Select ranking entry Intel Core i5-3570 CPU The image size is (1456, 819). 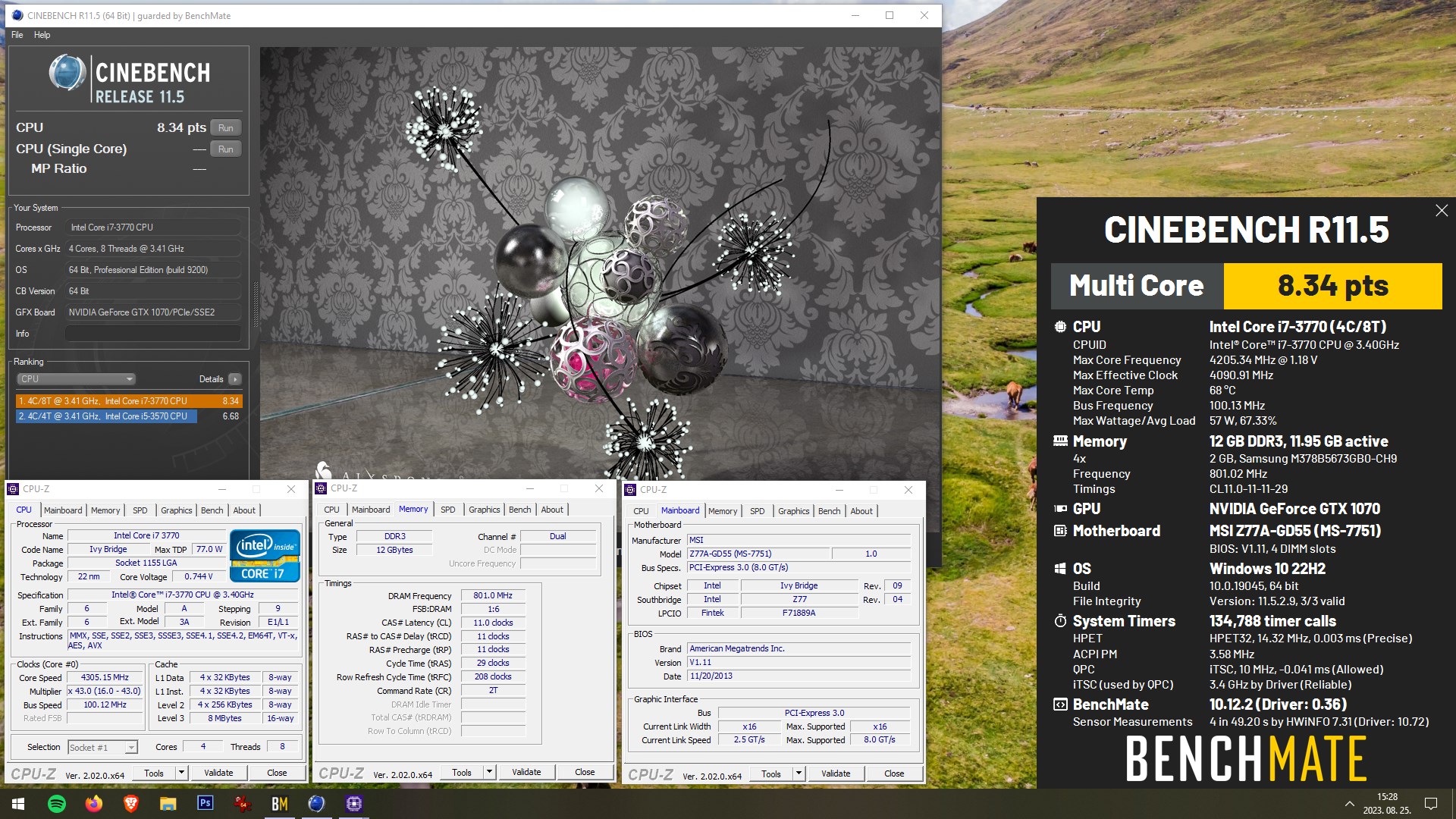click(x=129, y=416)
